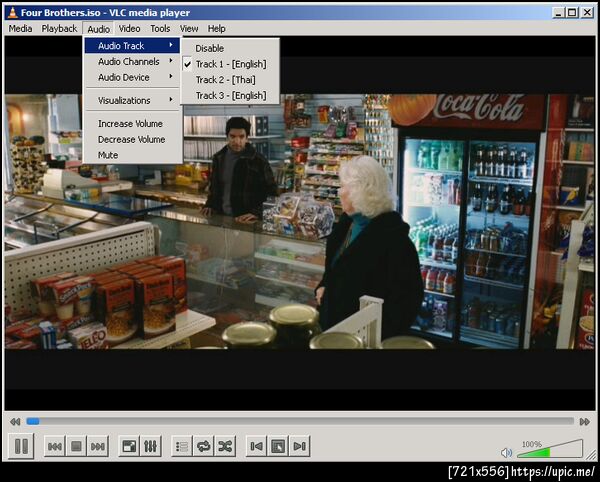
Task: Expand the Visualizations submenu
Action: 132,101
